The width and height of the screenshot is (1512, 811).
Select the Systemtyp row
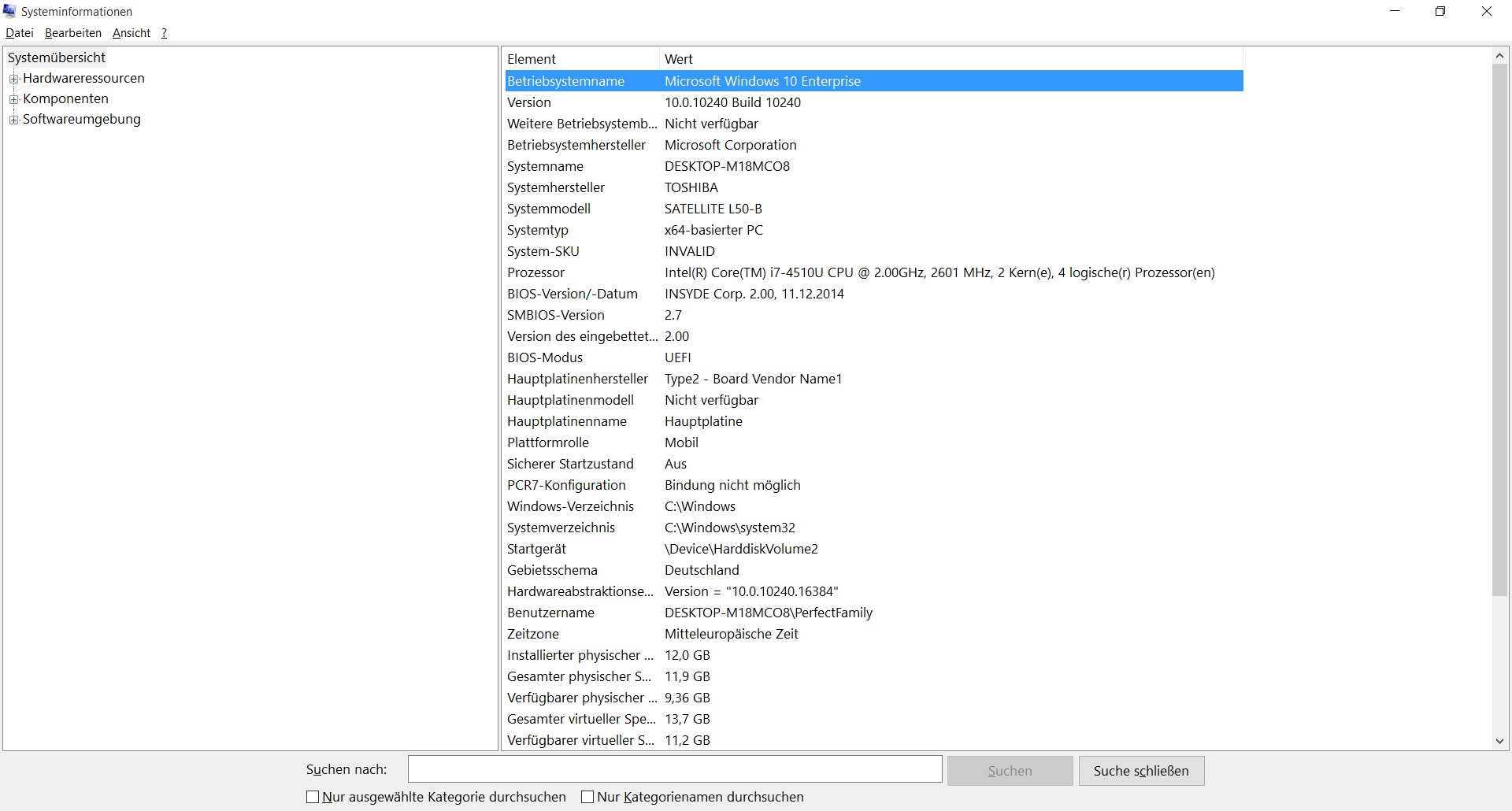point(874,230)
